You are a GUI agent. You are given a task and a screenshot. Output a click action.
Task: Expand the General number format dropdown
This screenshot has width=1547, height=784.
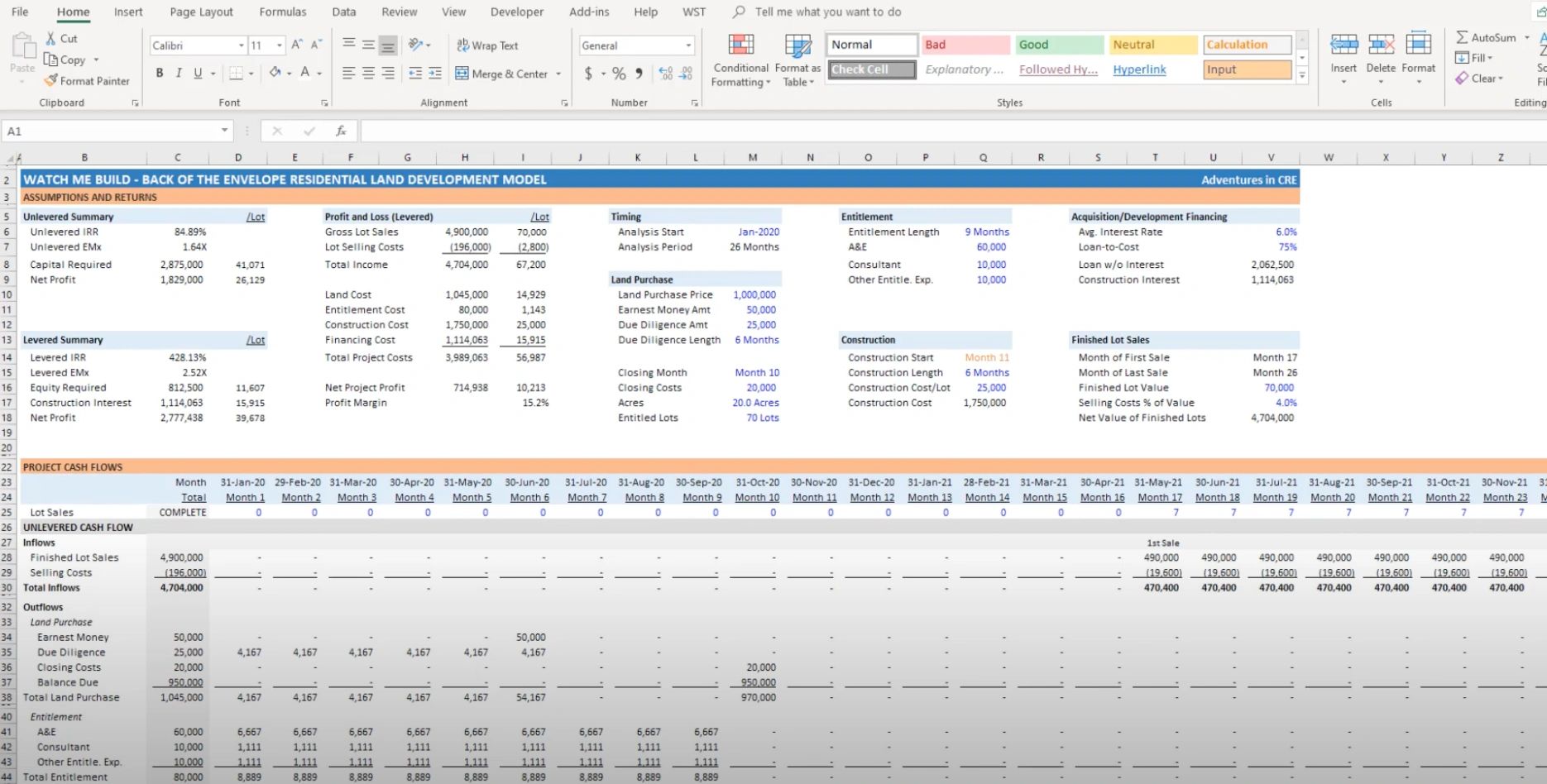pyautogui.click(x=687, y=45)
